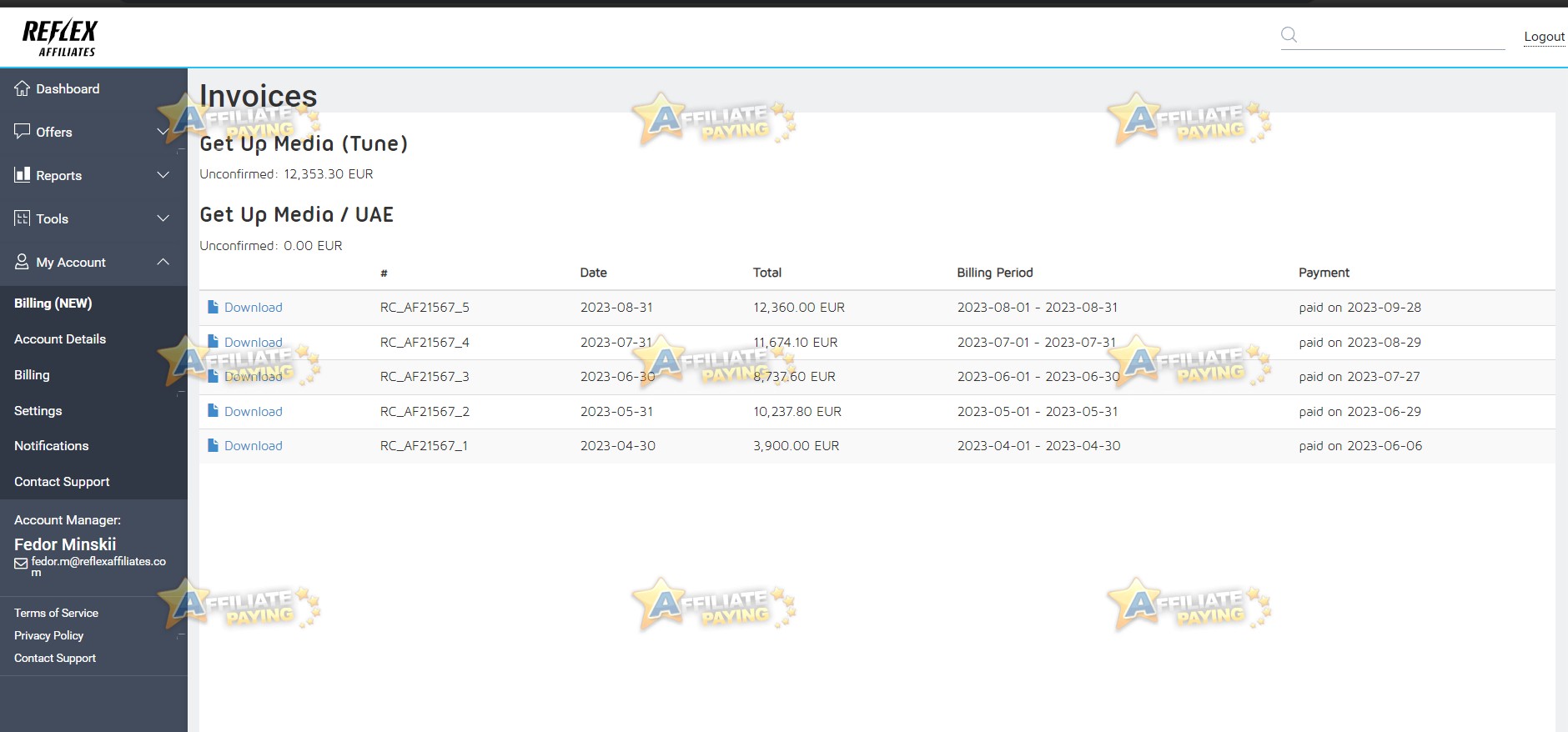Screen dimensions: 1568x732
Task: Click file icon for invoice RC_AF21567_4
Action: (213, 342)
